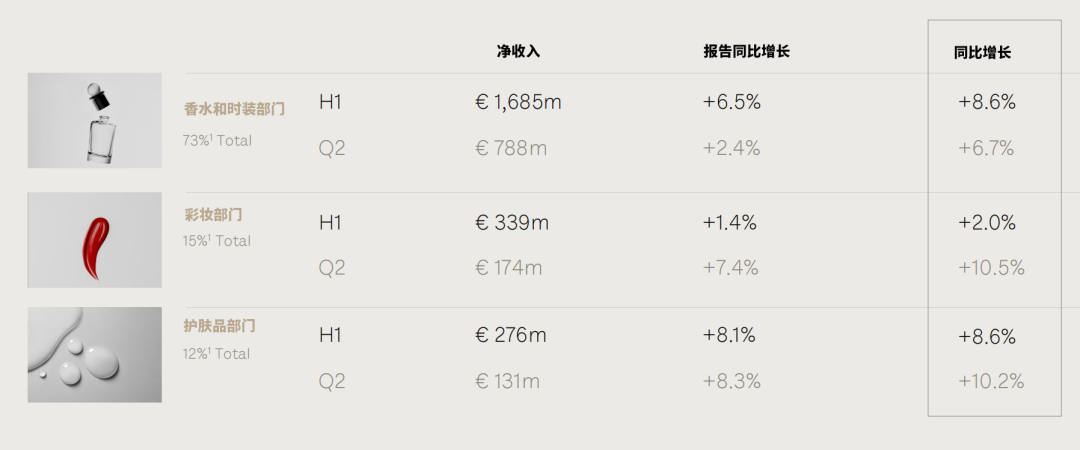Select the 护肤品部门 heading
Image resolution: width=1080 pixels, height=450 pixels.
[220, 326]
